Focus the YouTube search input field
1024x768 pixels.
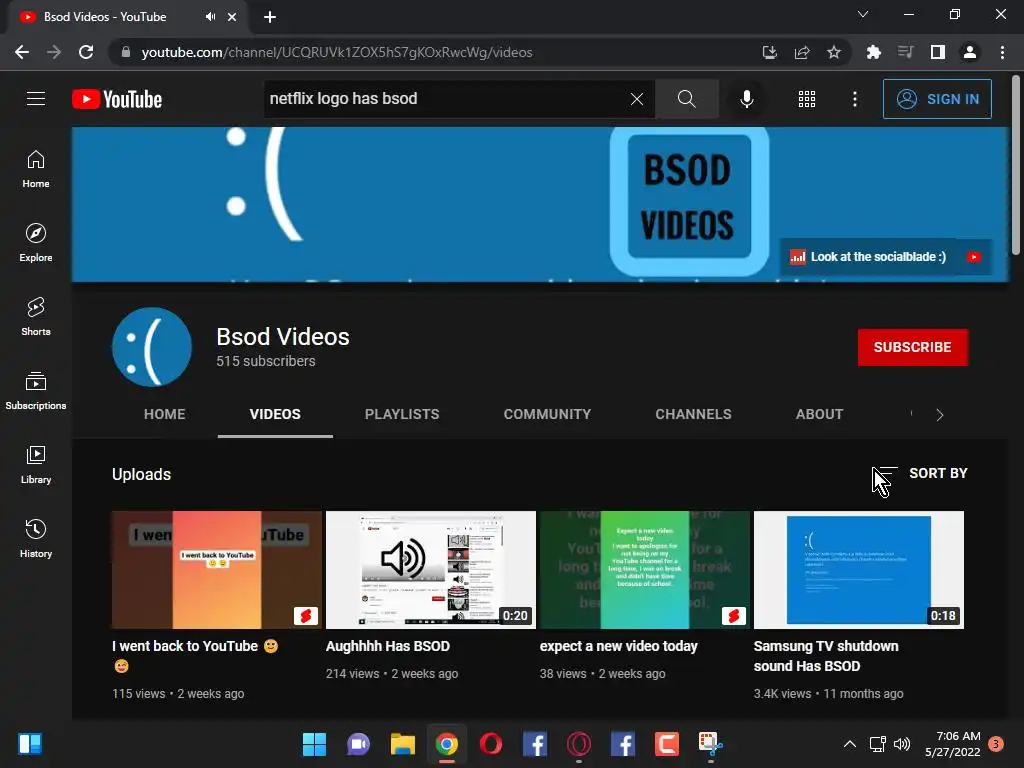[x=444, y=99]
